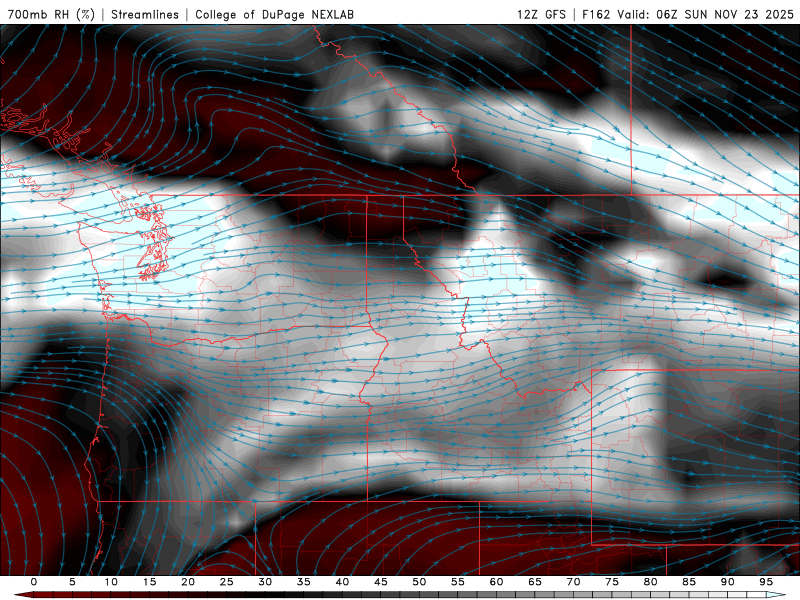Click the colorbar label "15"
The width and height of the screenshot is (800, 600).
[149, 582]
